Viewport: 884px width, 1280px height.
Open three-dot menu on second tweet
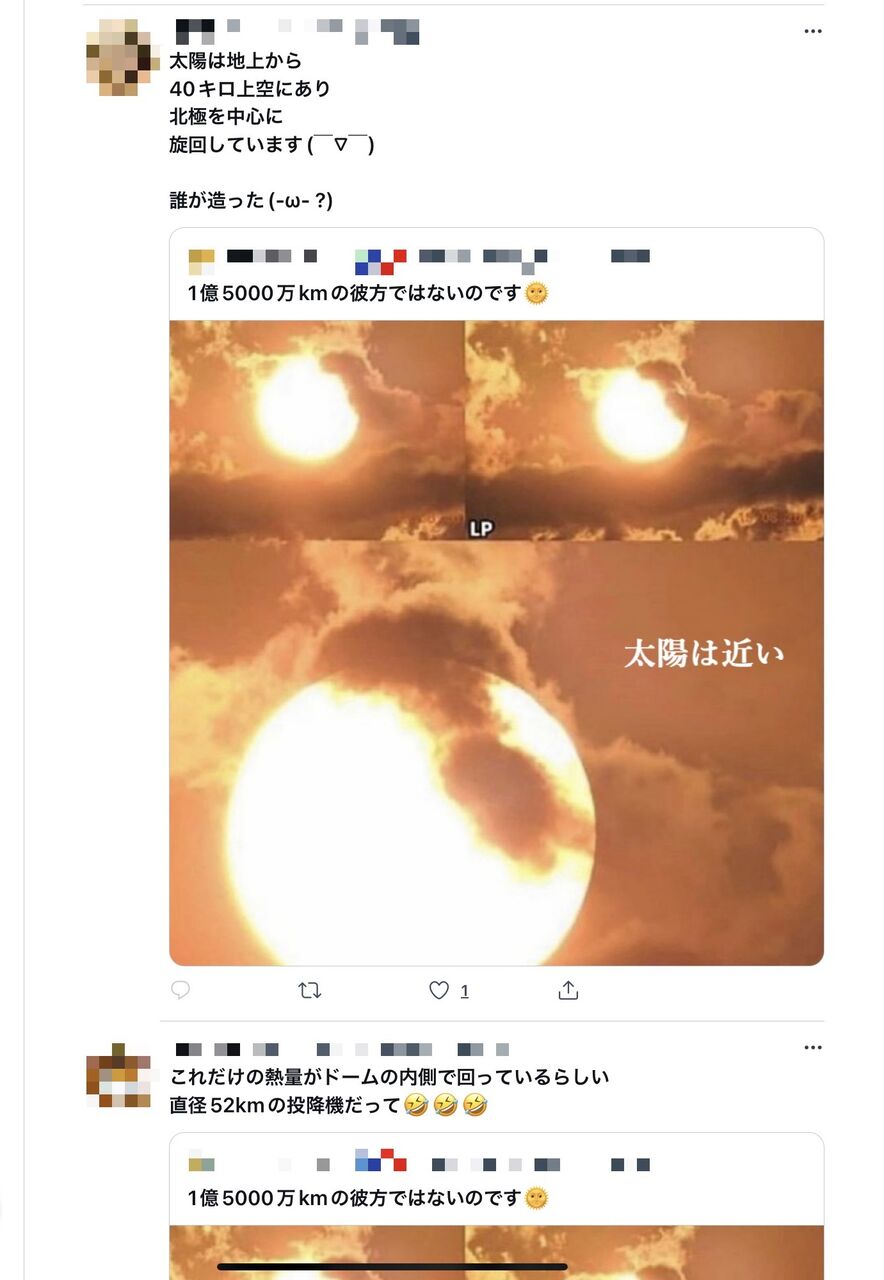coord(813,1048)
